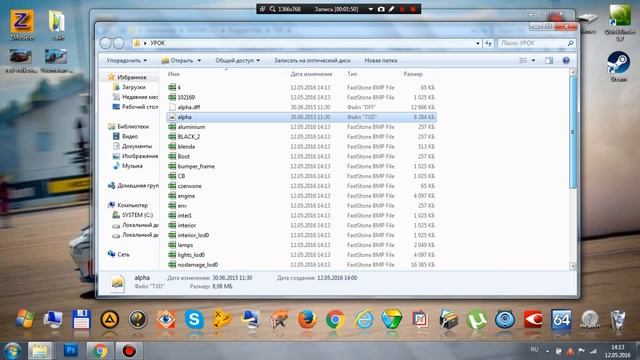Select the BLACK_2 file
Screen dimensions: 640x360
point(302,136)
